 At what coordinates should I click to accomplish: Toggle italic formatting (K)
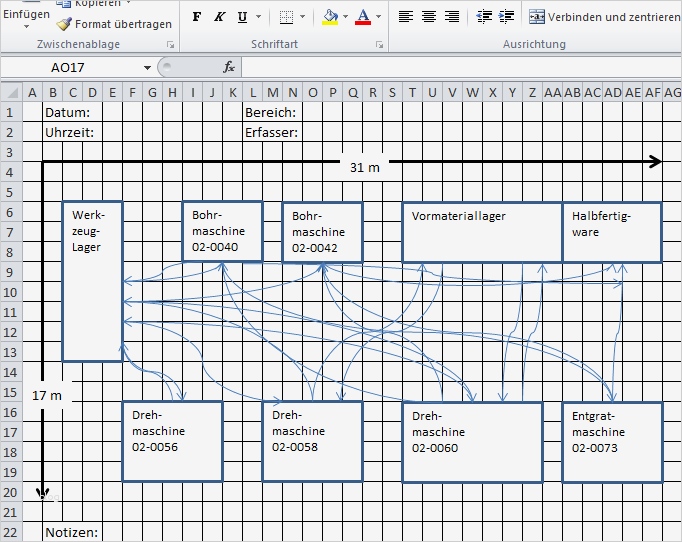220,17
